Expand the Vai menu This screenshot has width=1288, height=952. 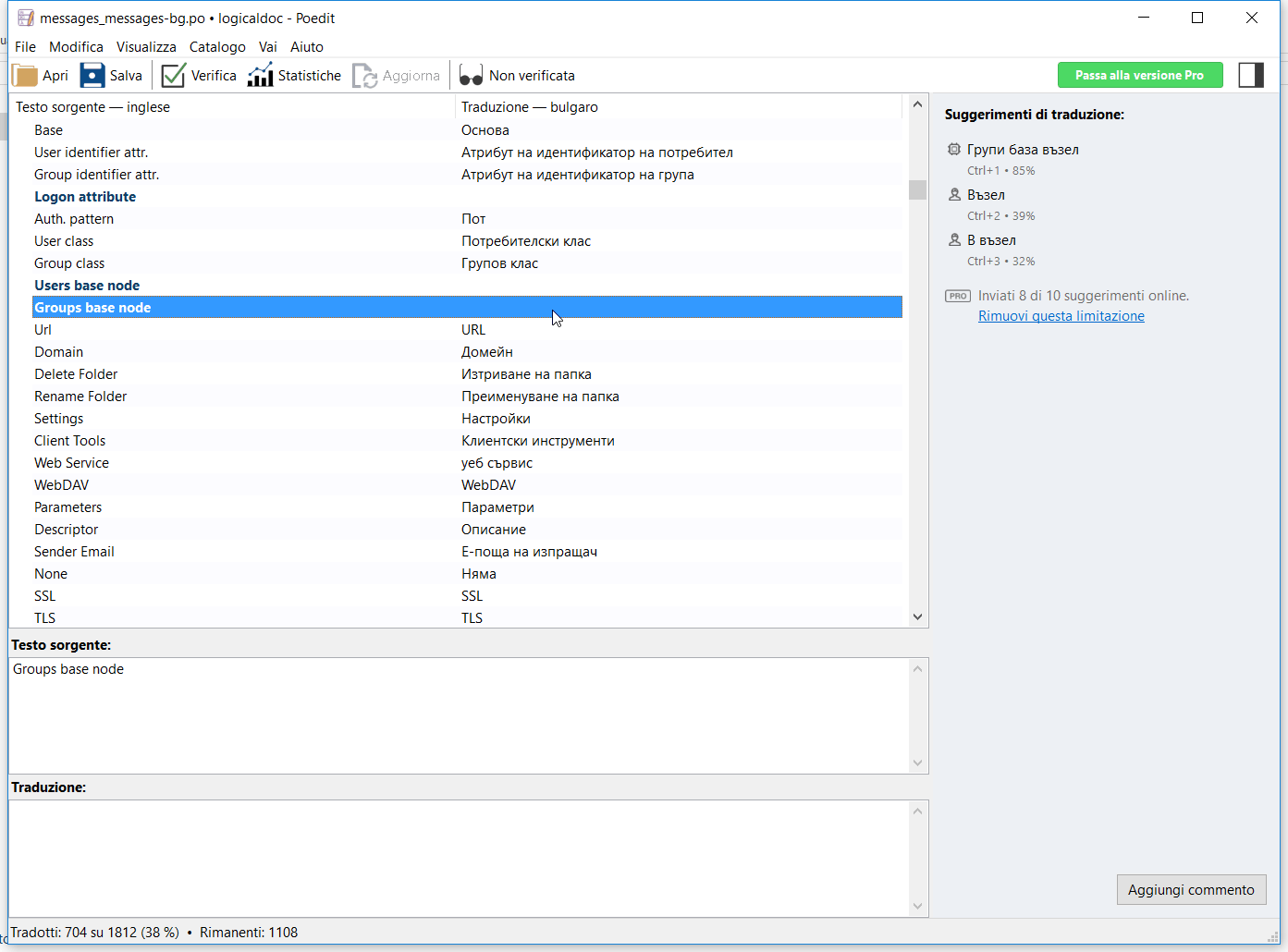(x=267, y=47)
